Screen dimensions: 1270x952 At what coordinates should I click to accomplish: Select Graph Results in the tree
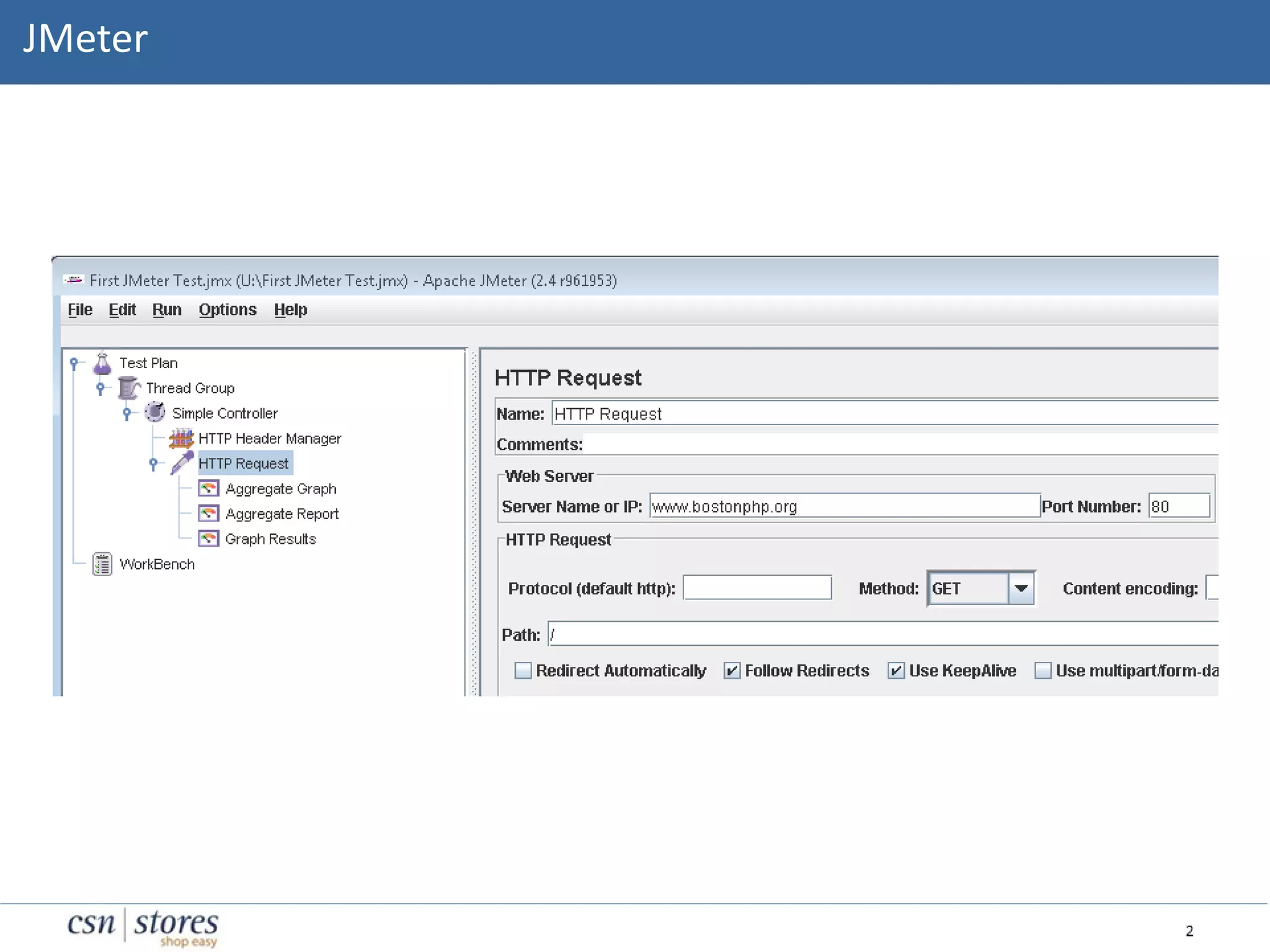click(270, 539)
